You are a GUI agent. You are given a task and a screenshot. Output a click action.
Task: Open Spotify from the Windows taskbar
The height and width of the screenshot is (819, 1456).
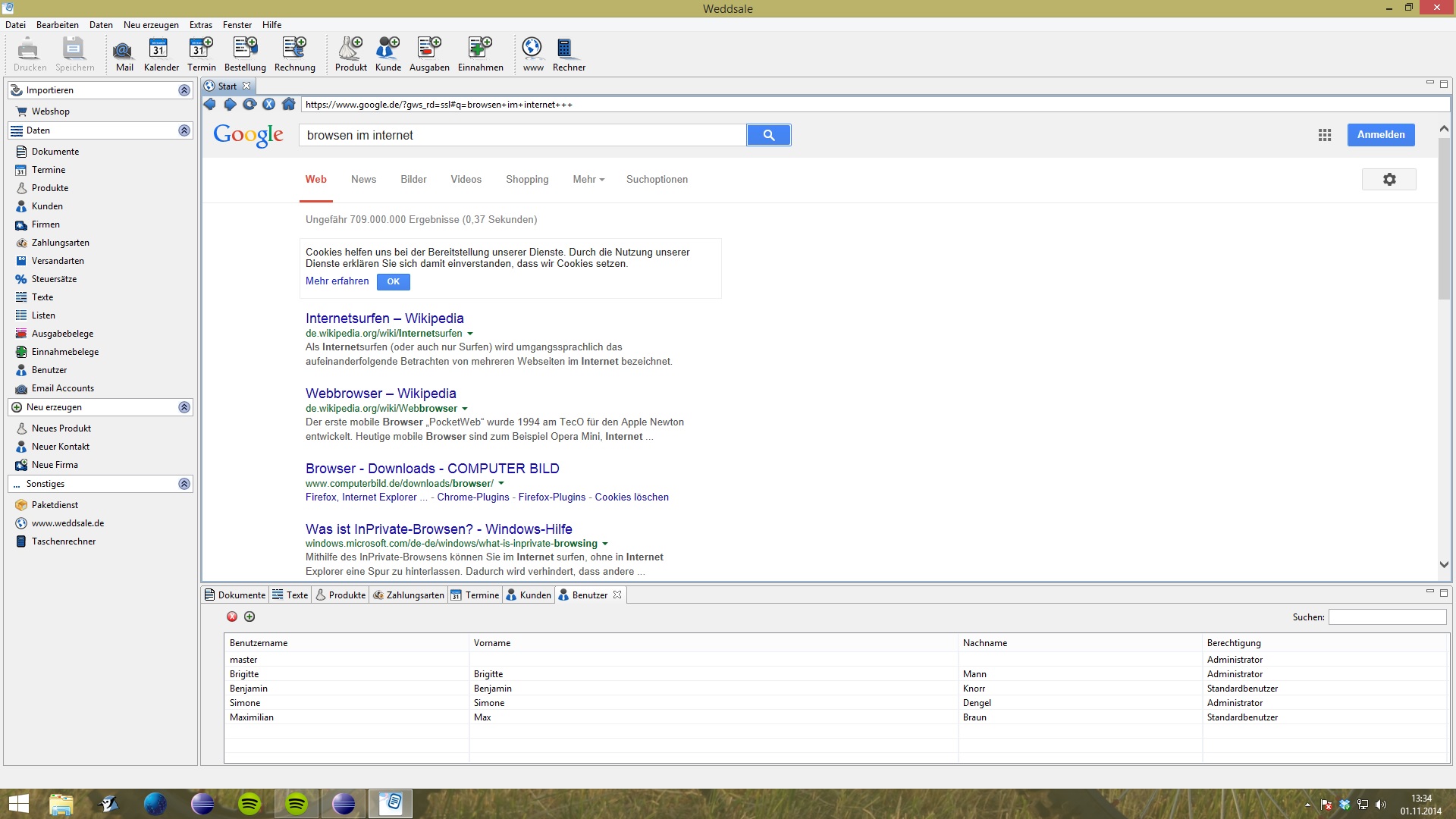(x=249, y=803)
